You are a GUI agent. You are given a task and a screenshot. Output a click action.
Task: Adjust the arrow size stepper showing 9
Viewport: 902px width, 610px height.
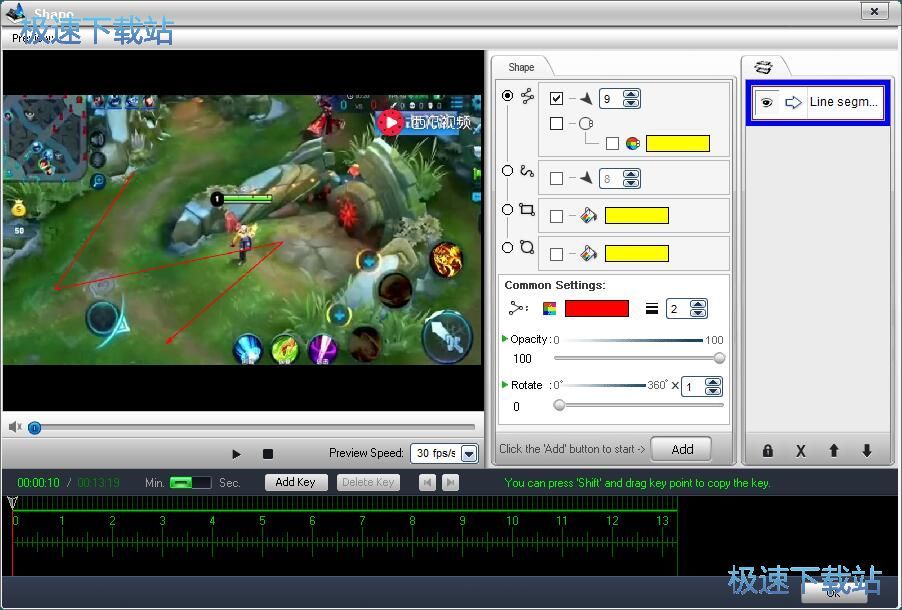(x=631, y=98)
